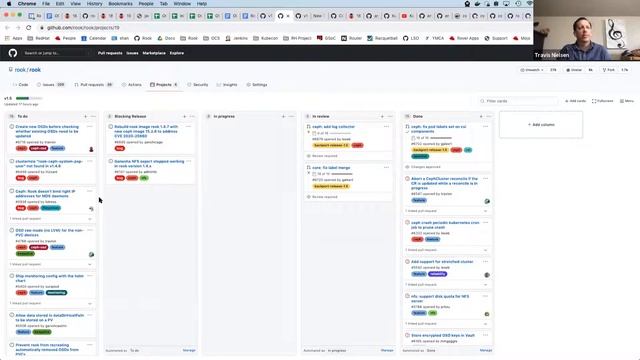Open the Settings repository tab
Viewport: 640px width, 360px height.
257,85
